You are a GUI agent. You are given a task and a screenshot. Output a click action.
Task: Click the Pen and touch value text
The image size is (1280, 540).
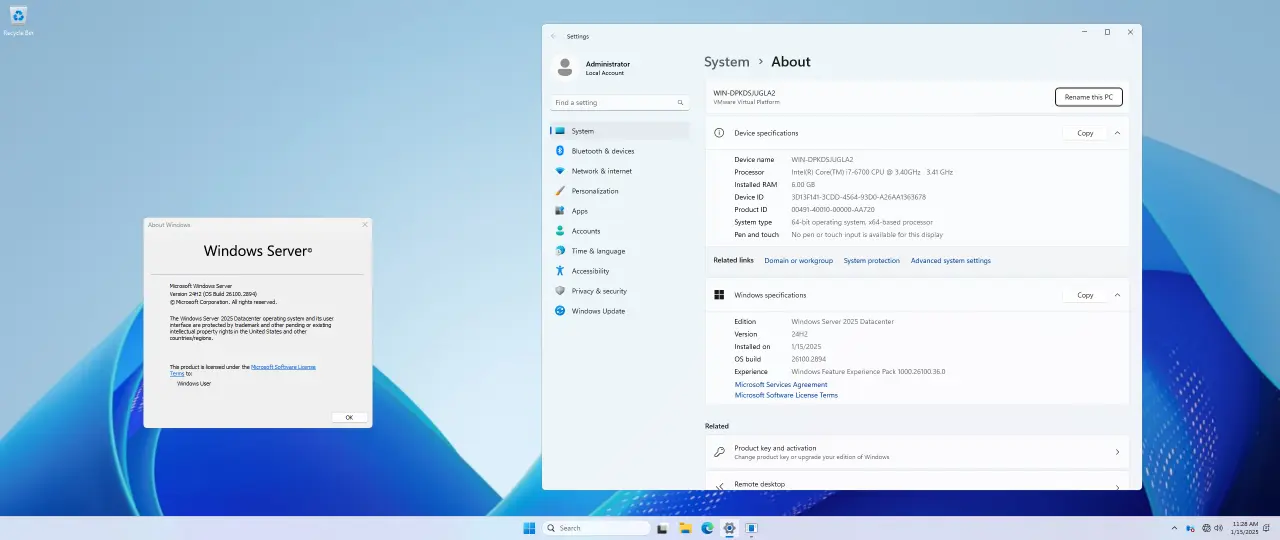point(867,235)
